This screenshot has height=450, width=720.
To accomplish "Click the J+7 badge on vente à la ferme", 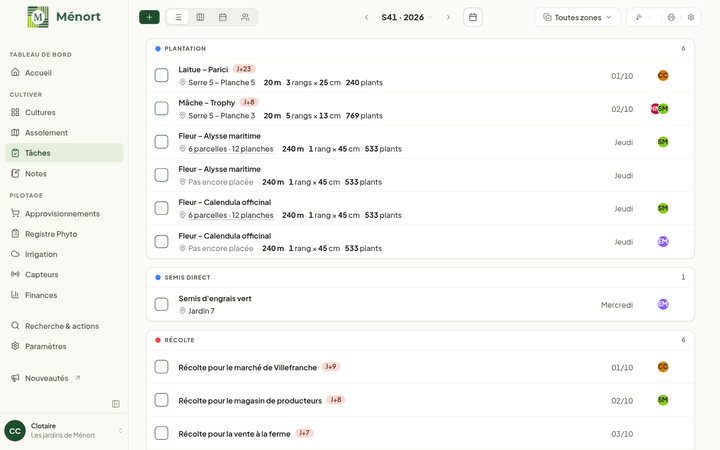I will click(x=304, y=433).
